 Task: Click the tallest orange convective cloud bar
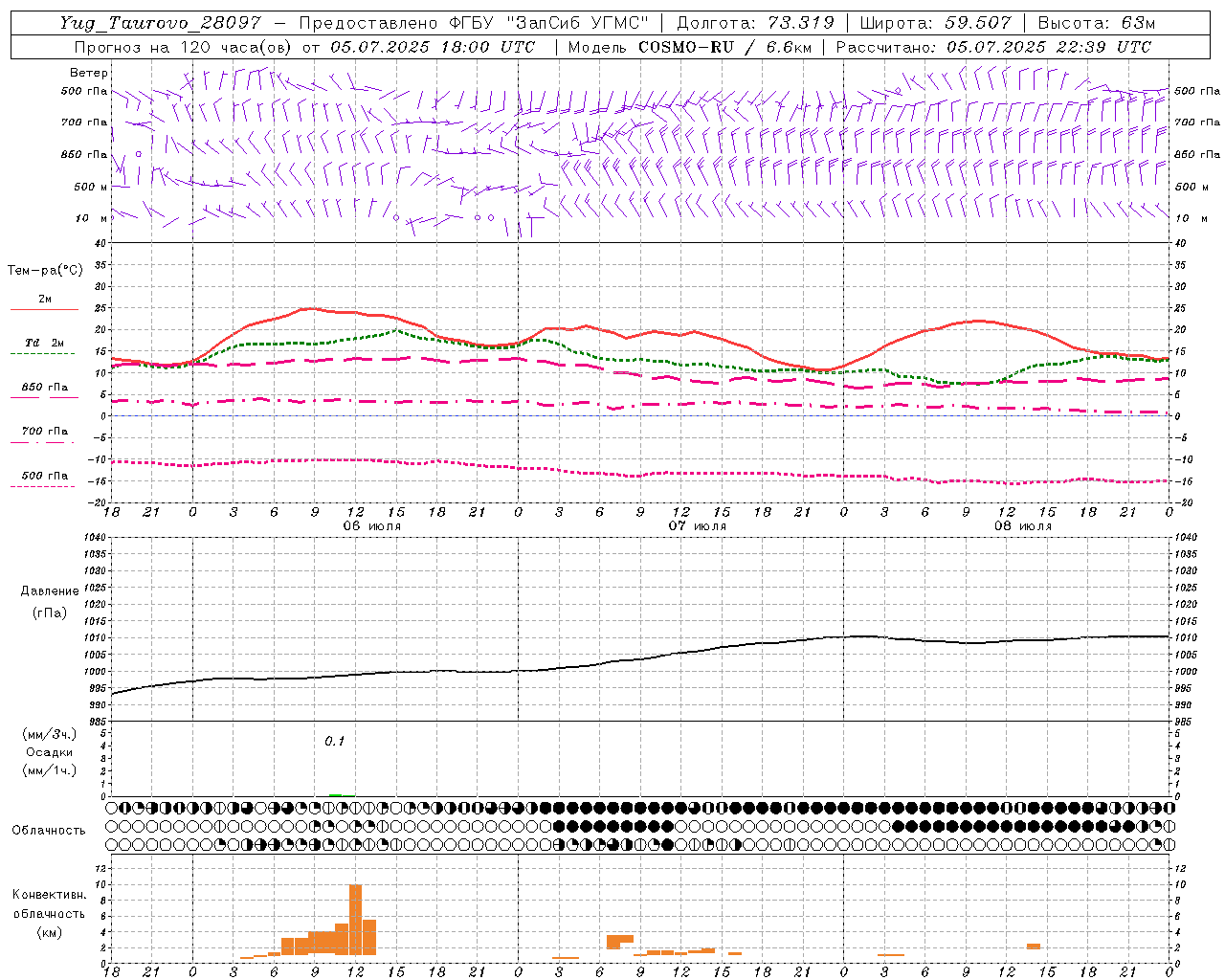coord(355,920)
